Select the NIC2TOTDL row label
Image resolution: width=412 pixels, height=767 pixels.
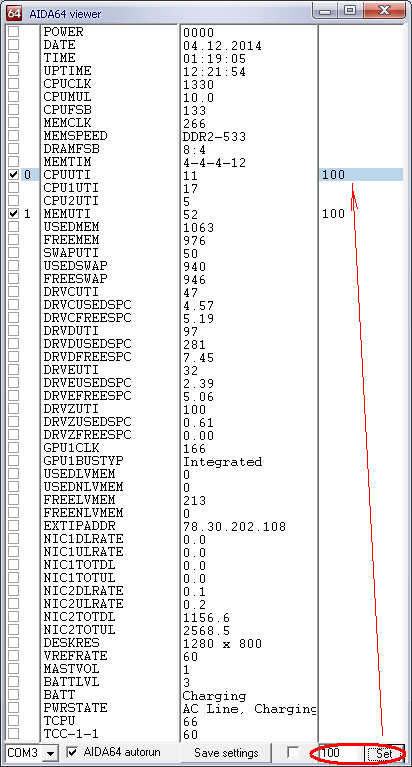point(79,617)
